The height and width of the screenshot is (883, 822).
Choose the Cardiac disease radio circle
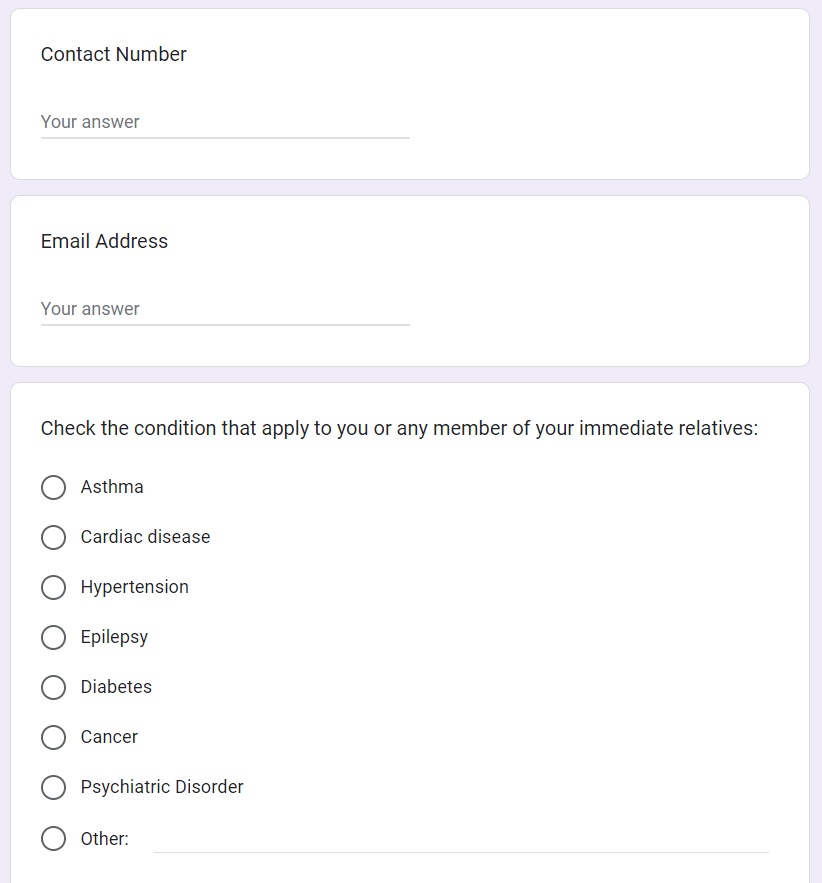point(53,537)
